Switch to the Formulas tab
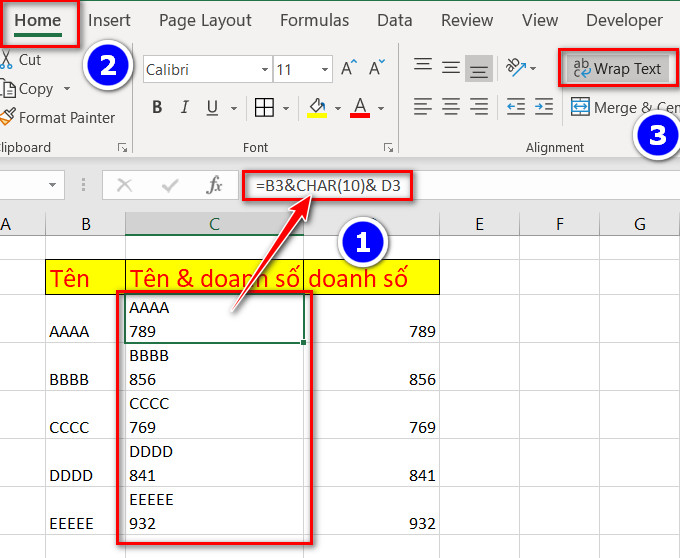Image resolution: width=680 pixels, height=558 pixels. coord(314,20)
